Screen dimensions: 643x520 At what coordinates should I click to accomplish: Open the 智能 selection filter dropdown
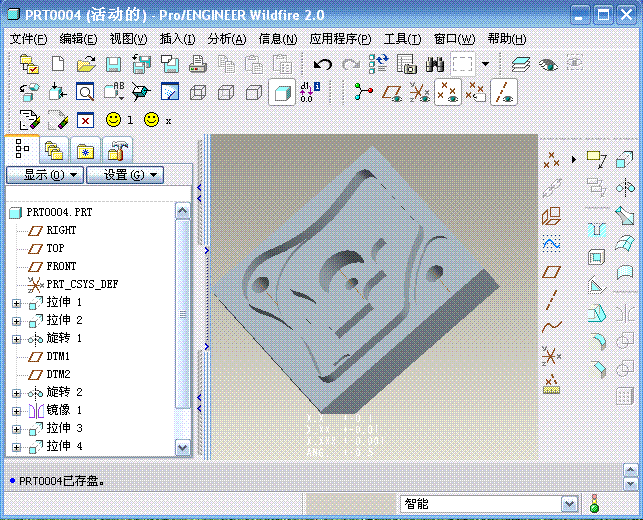coord(569,504)
